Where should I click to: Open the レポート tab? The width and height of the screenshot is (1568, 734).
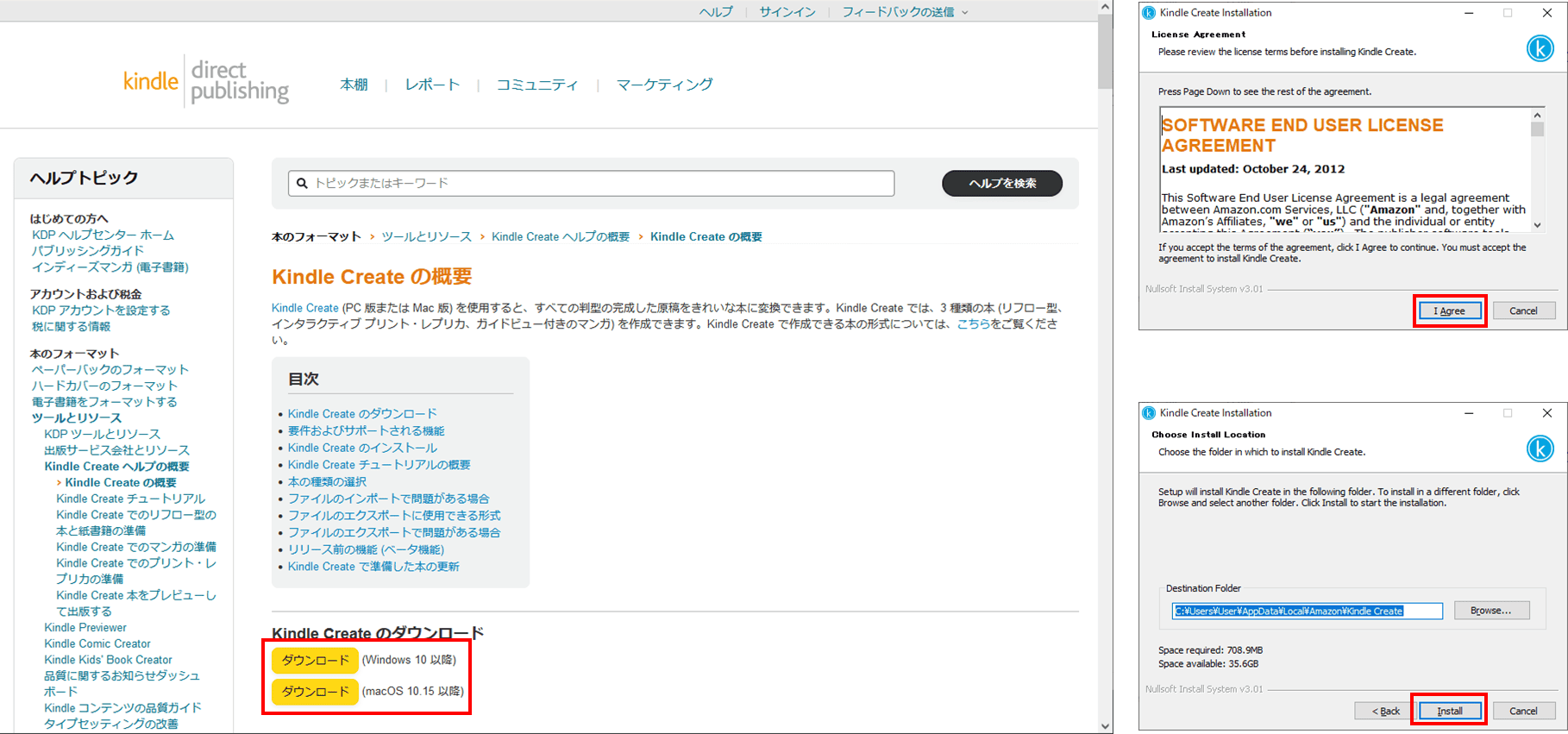[432, 85]
